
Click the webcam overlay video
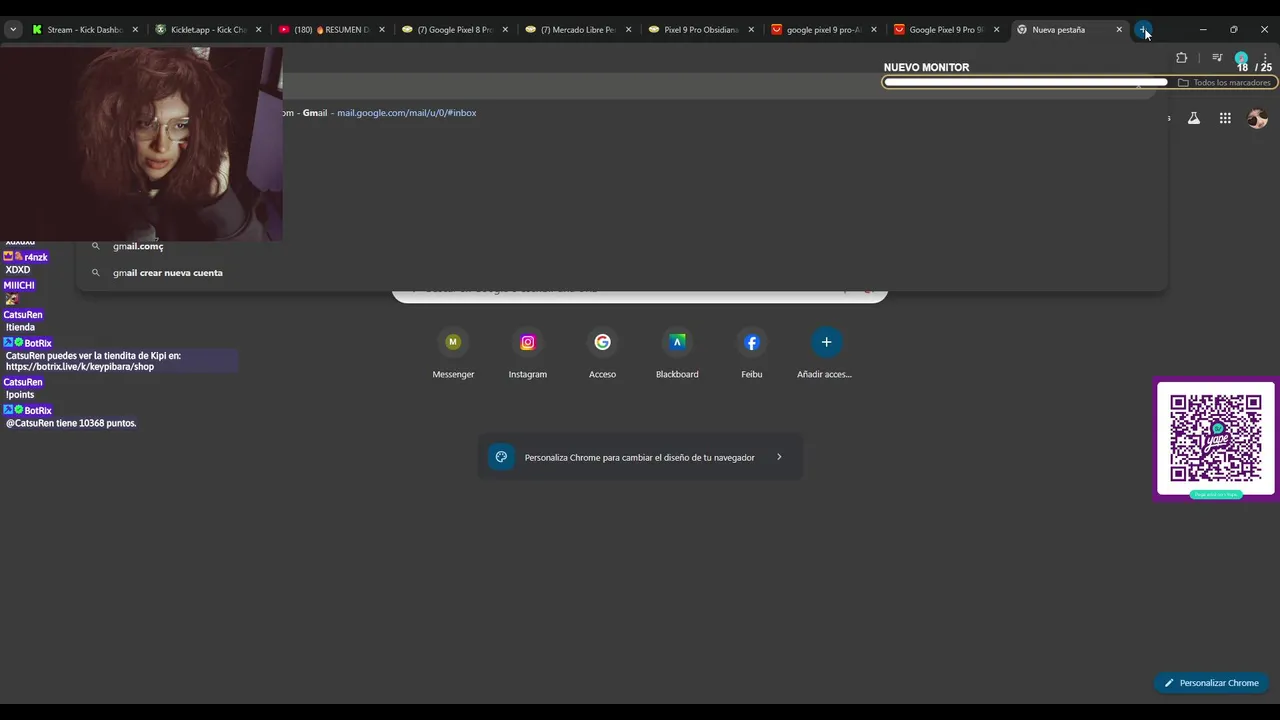pos(141,143)
